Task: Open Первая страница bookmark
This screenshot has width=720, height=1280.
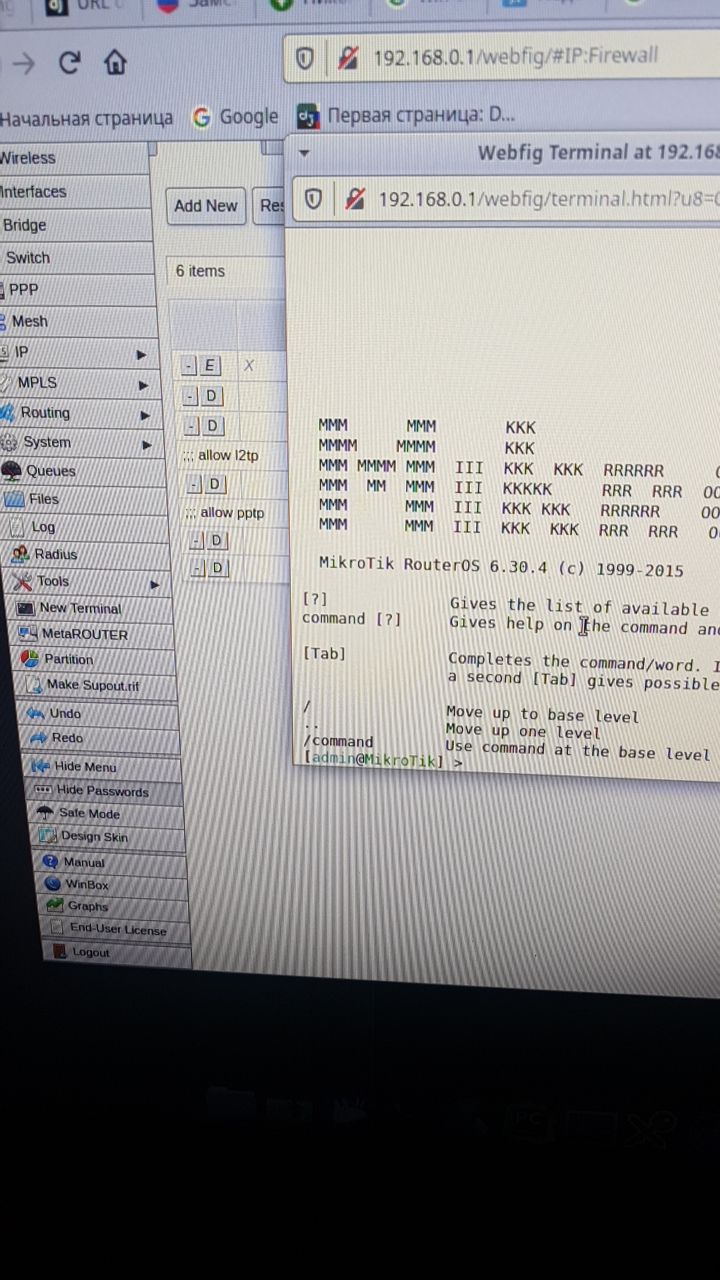Action: tap(407, 115)
